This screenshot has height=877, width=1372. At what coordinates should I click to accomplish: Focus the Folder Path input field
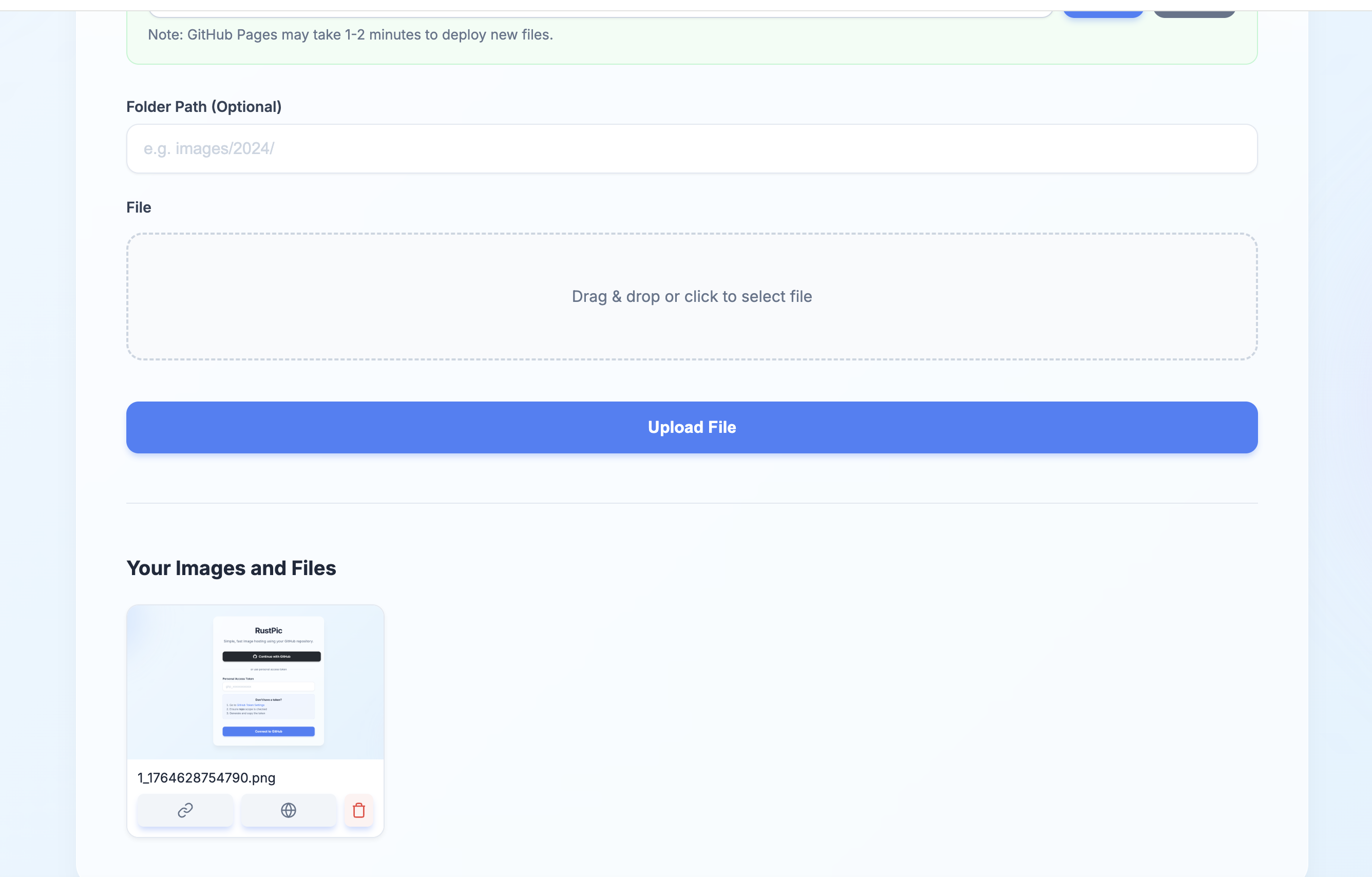coord(691,149)
